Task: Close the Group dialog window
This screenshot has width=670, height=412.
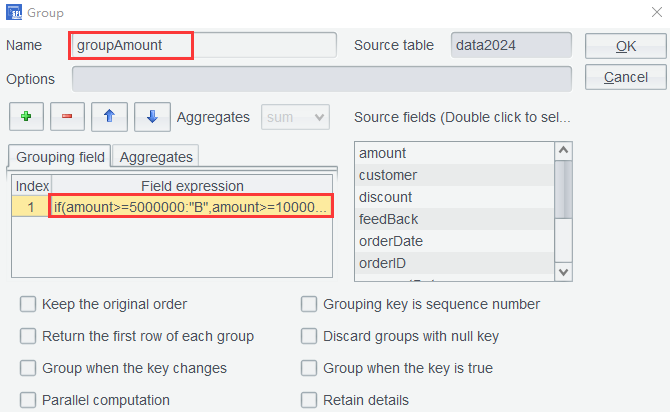Action: pyautogui.click(x=654, y=13)
